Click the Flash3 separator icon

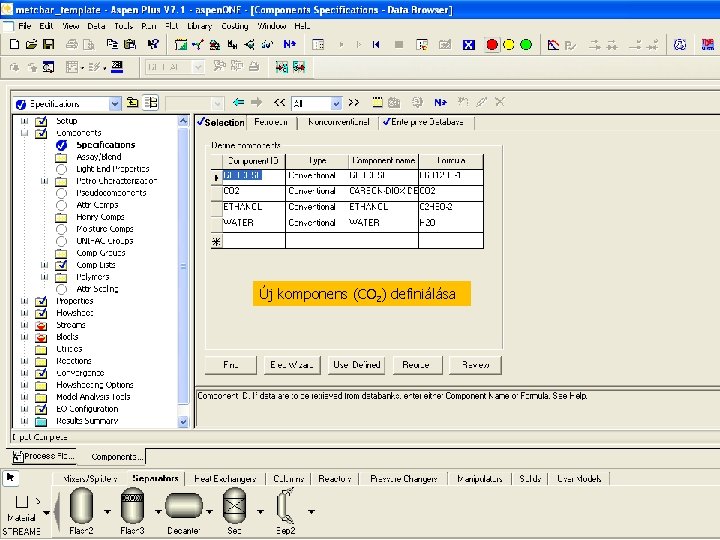pos(132,507)
